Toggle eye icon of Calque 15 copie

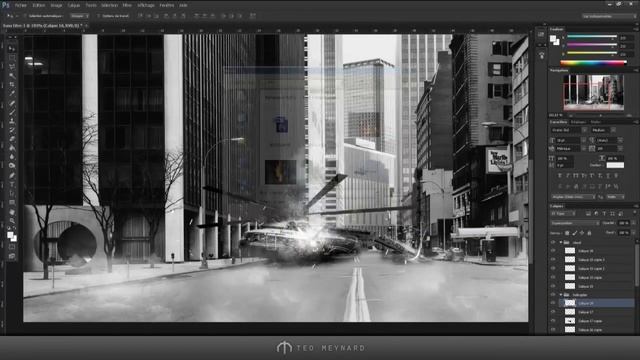(553, 278)
